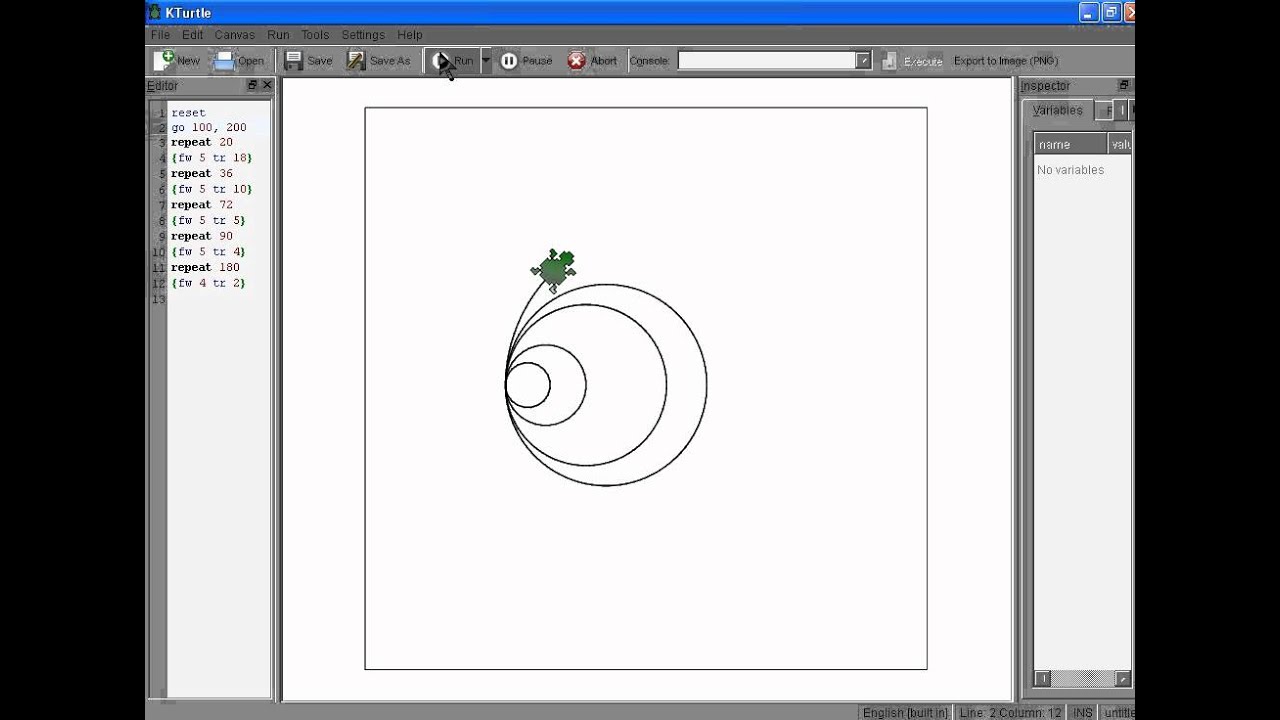This screenshot has width=1280, height=720.
Task: Expand the Console history dropdown
Action: [x=863, y=61]
